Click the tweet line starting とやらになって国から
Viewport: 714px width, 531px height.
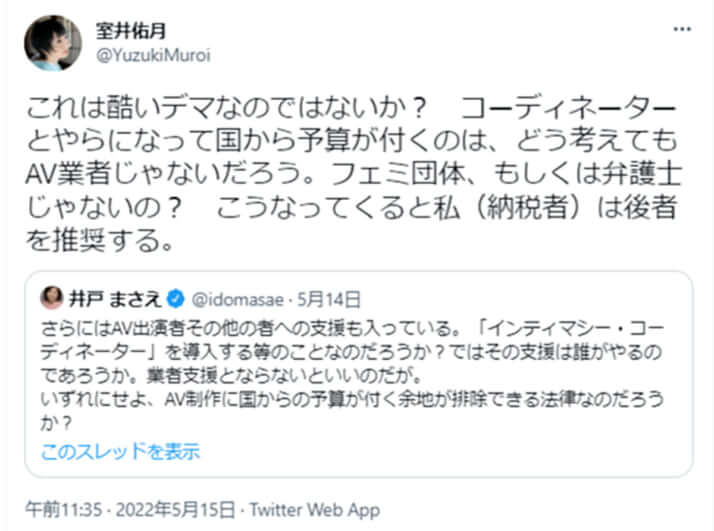pyautogui.click(x=350, y=142)
